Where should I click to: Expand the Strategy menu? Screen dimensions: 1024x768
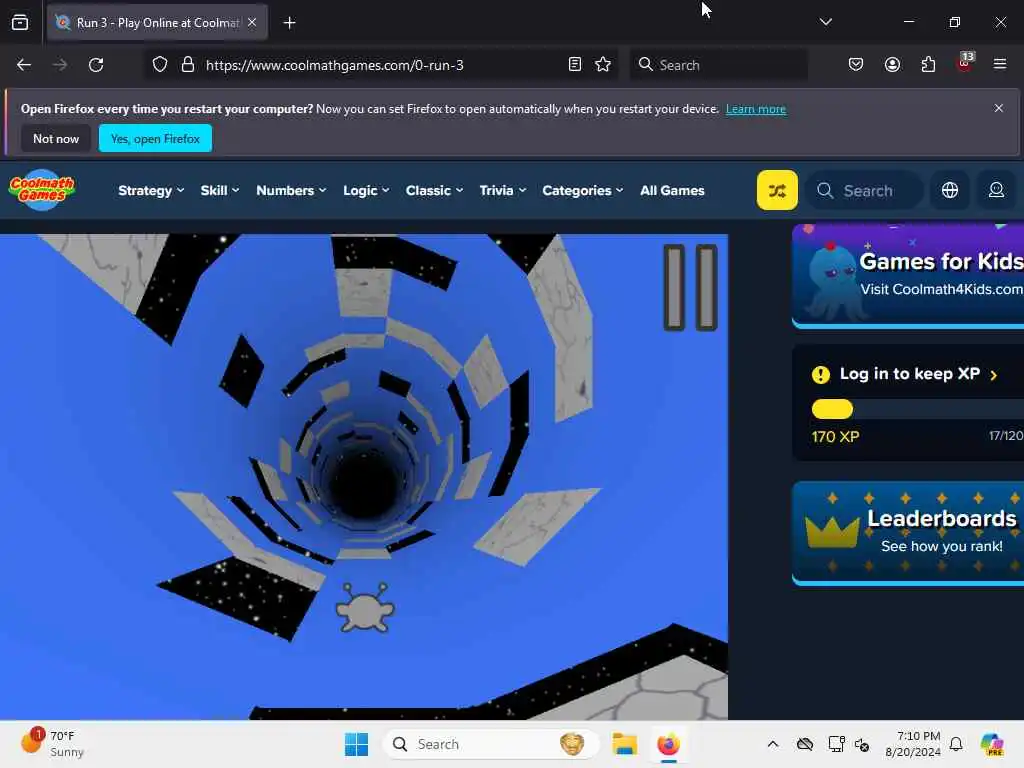[151, 191]
